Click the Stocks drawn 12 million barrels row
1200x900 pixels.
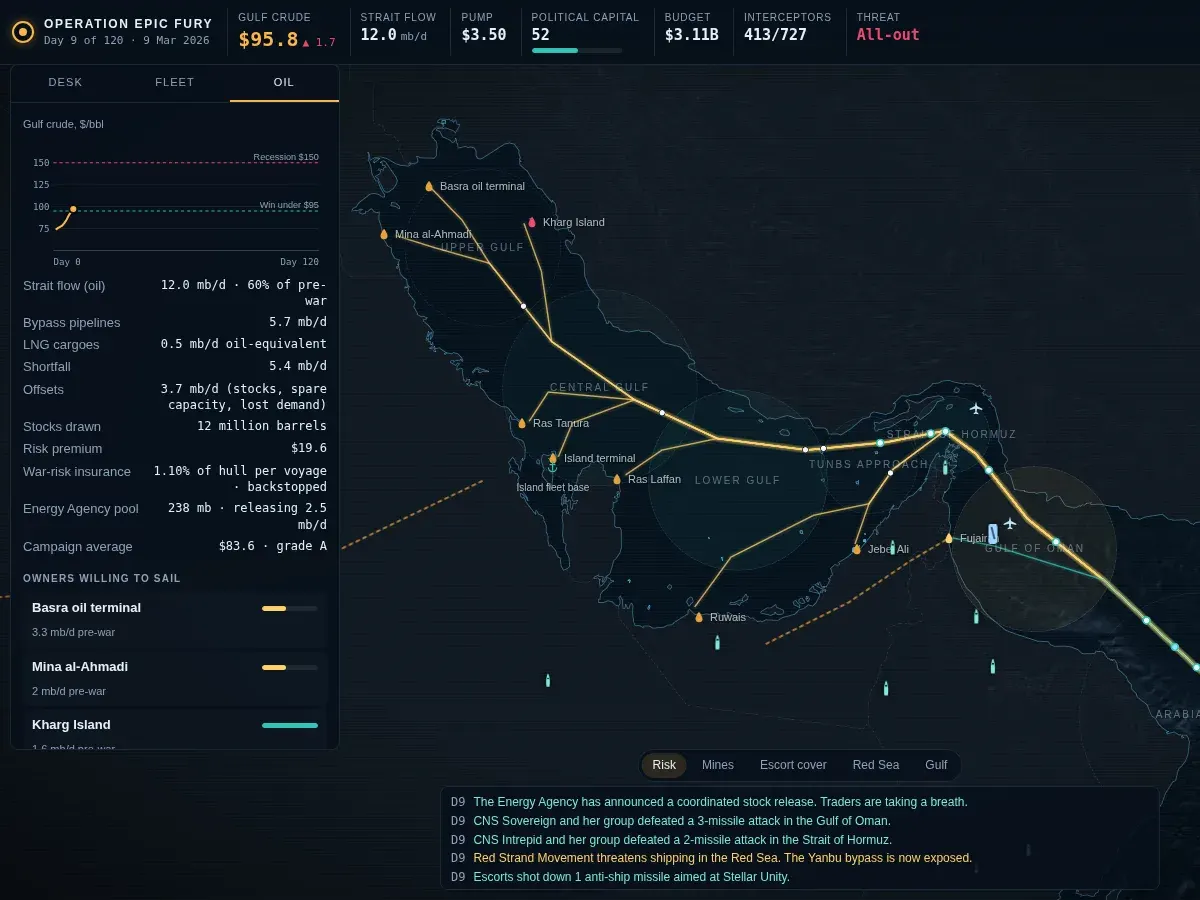[x=175, y=427]
